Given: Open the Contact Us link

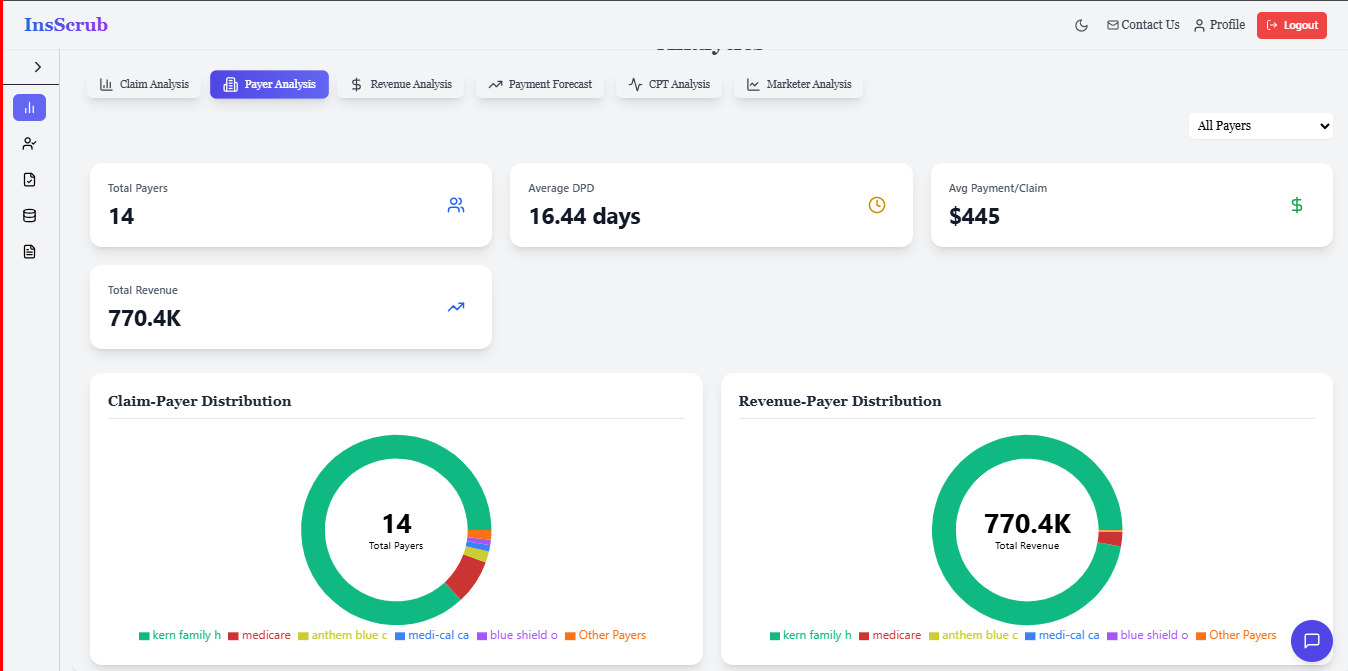Looking at the screenshot, I should pos(1143,25).
